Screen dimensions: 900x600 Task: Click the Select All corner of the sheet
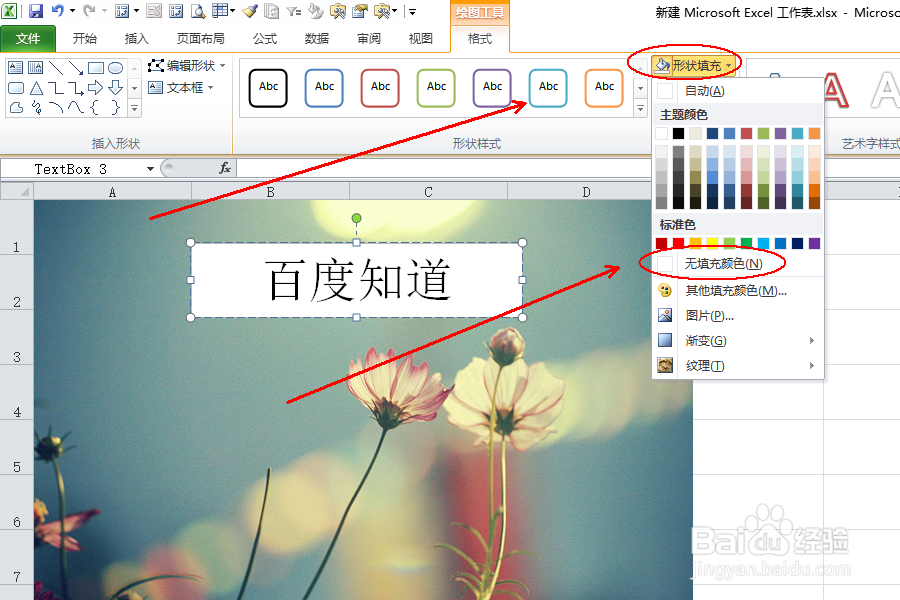click(17, 191)
